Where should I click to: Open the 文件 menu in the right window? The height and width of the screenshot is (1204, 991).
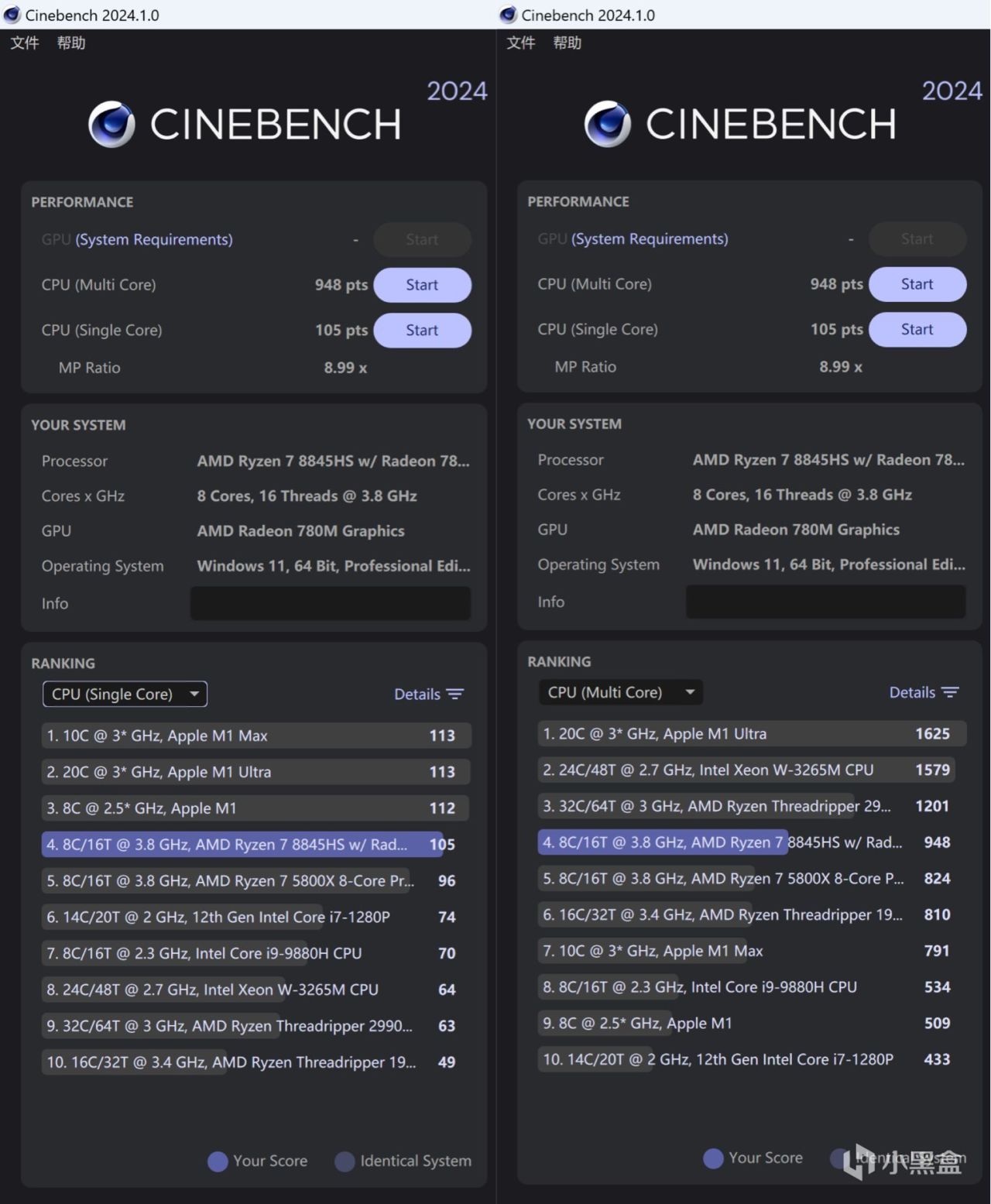click(x=521, y=43)
